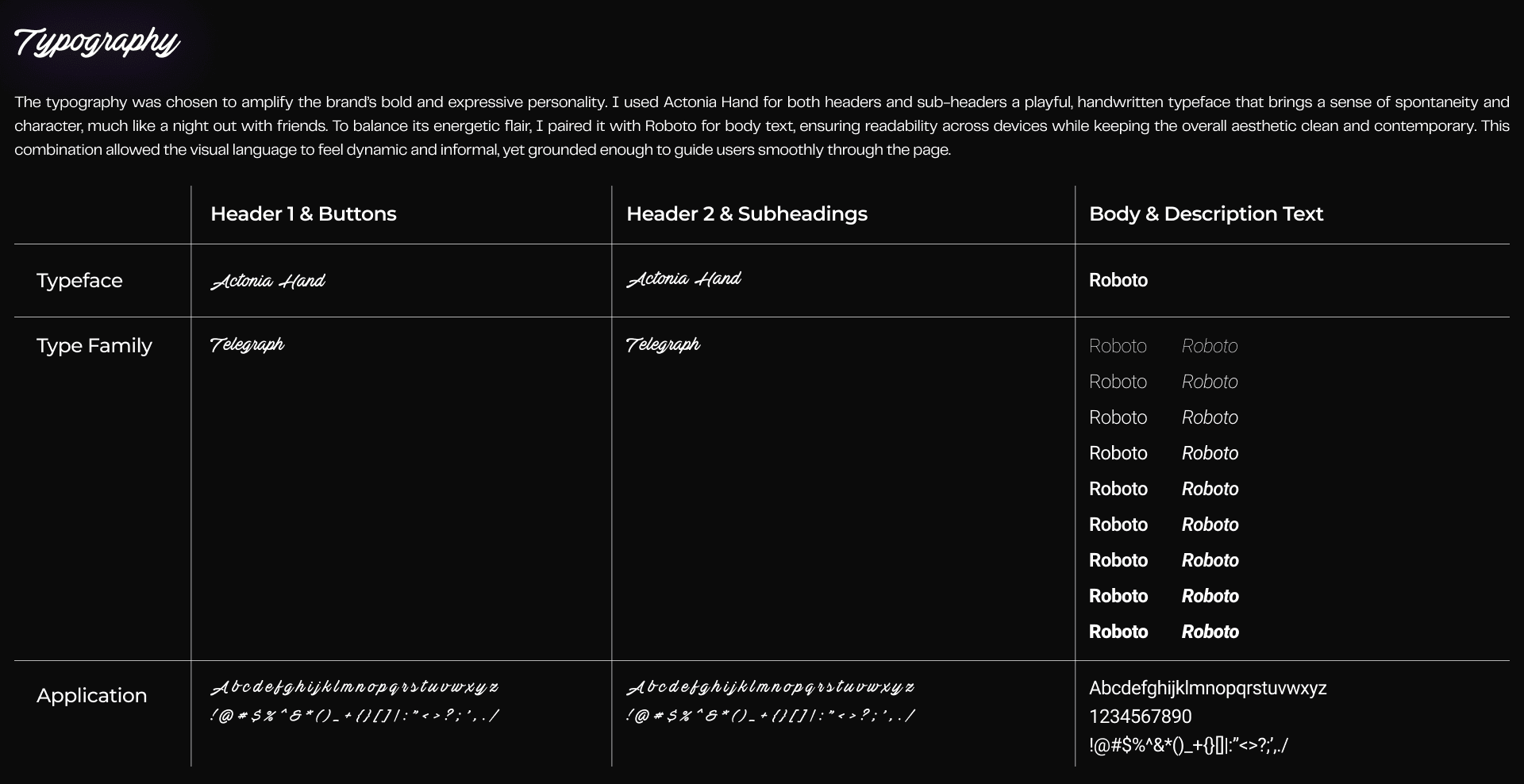This screenshot has height=784, width=1524.
Task: Click the Roboto numerals line 1234567890
Action: click(x=1140, y=717)
